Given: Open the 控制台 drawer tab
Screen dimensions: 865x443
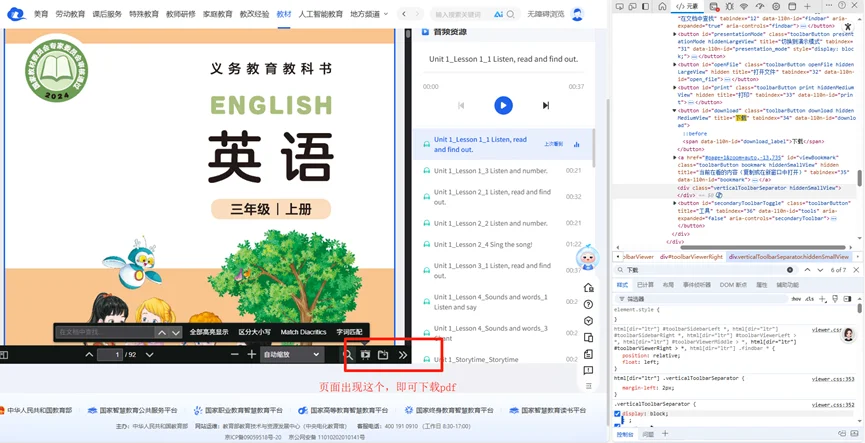Looking at the screenshot, I should (x=624, y=435).
